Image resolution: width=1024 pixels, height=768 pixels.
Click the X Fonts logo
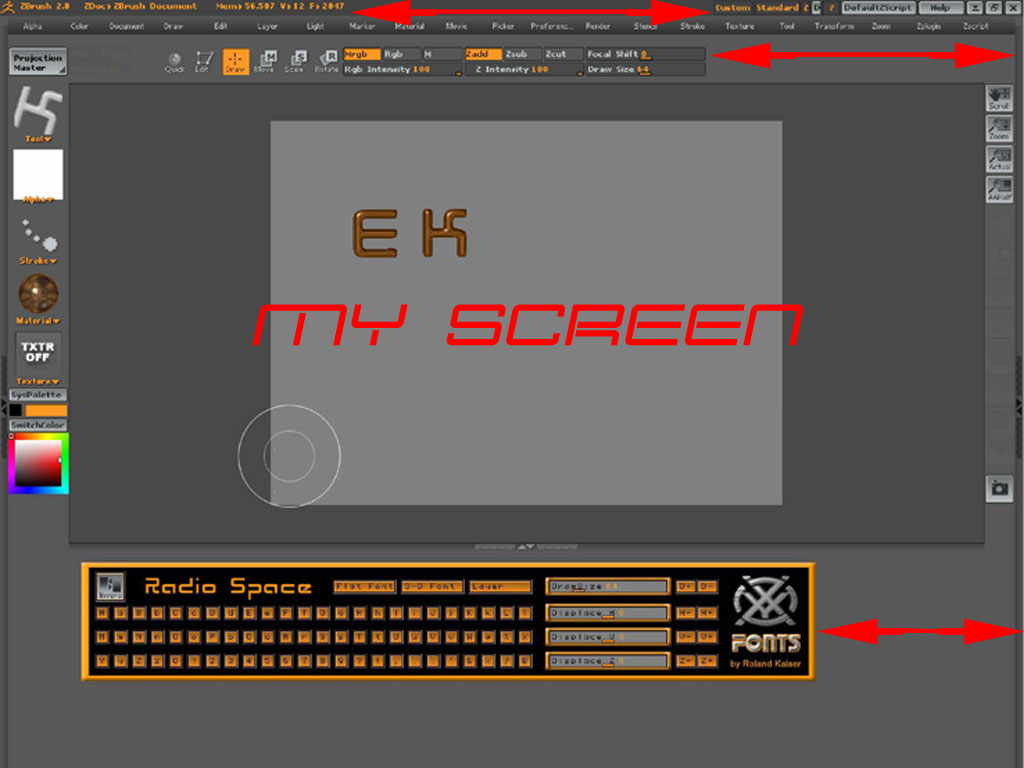pyautogui.click(x=765, y=601)
